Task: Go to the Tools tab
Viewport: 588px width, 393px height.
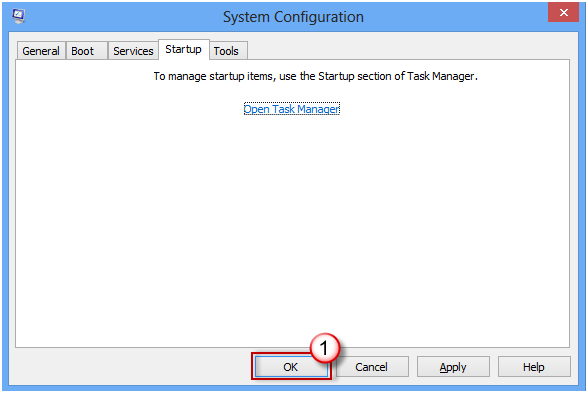Action: (226, 51)
